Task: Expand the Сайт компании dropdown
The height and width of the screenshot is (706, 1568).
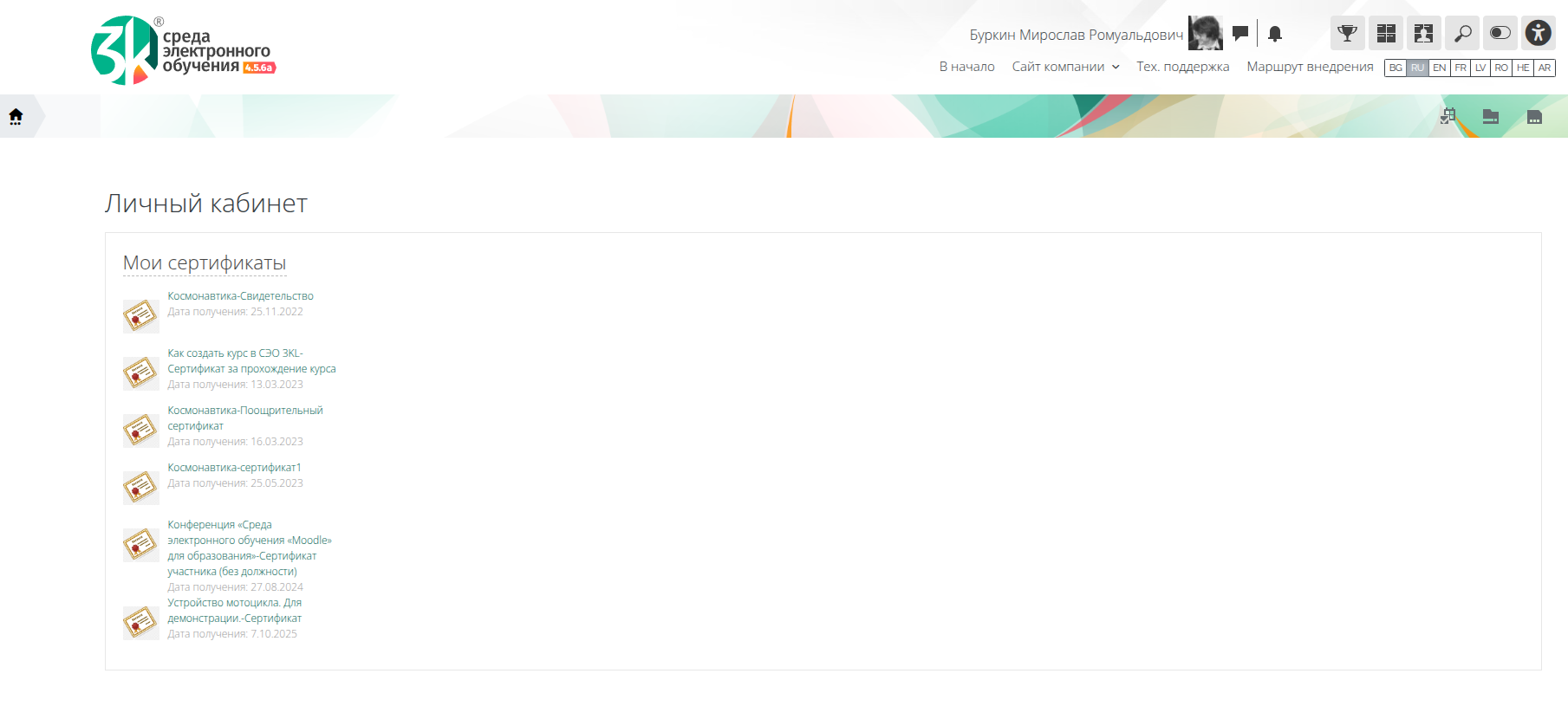Action: (x=1065, y=67)
